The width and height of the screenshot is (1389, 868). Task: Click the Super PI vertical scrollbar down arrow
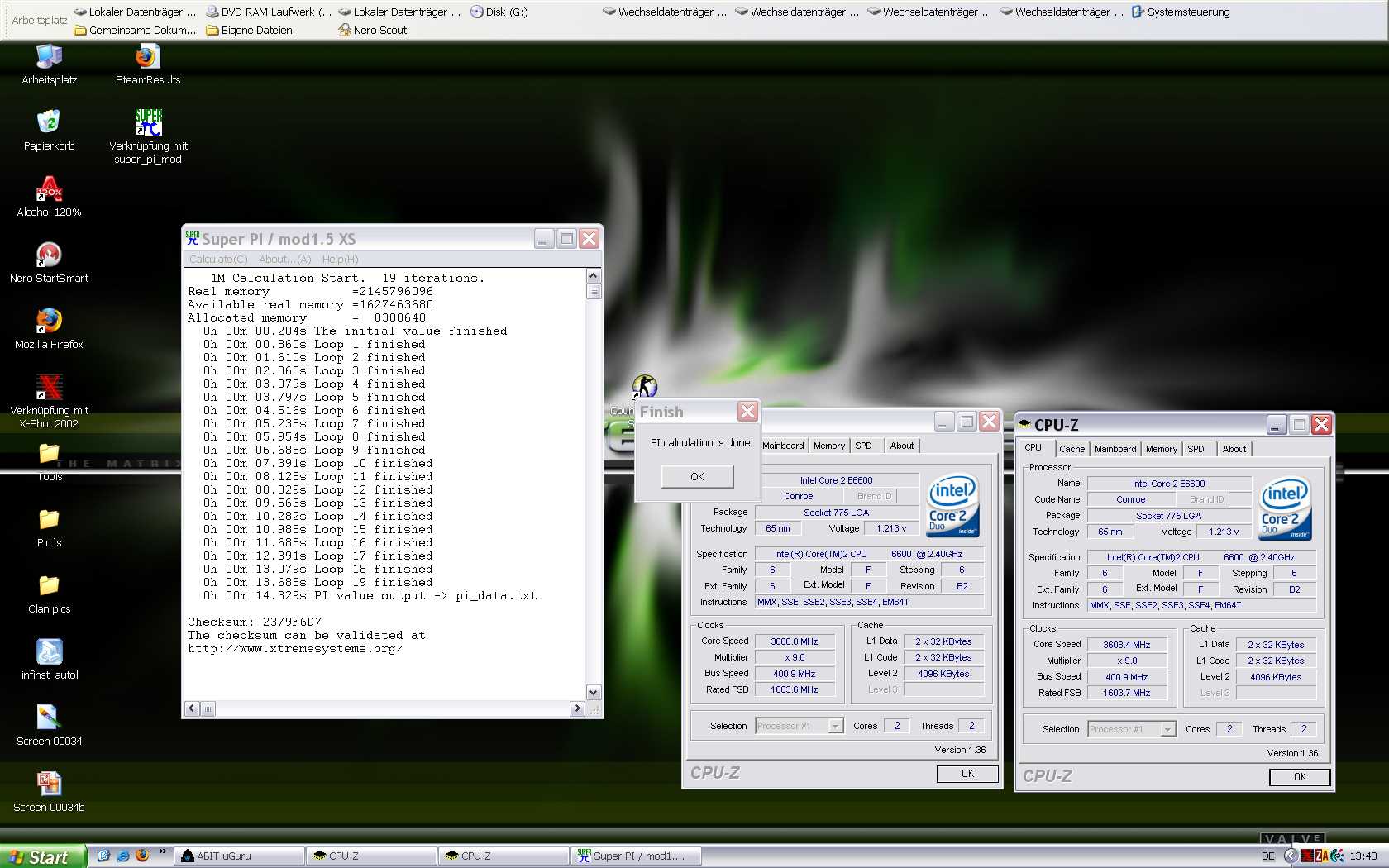[x=594, y=692]
